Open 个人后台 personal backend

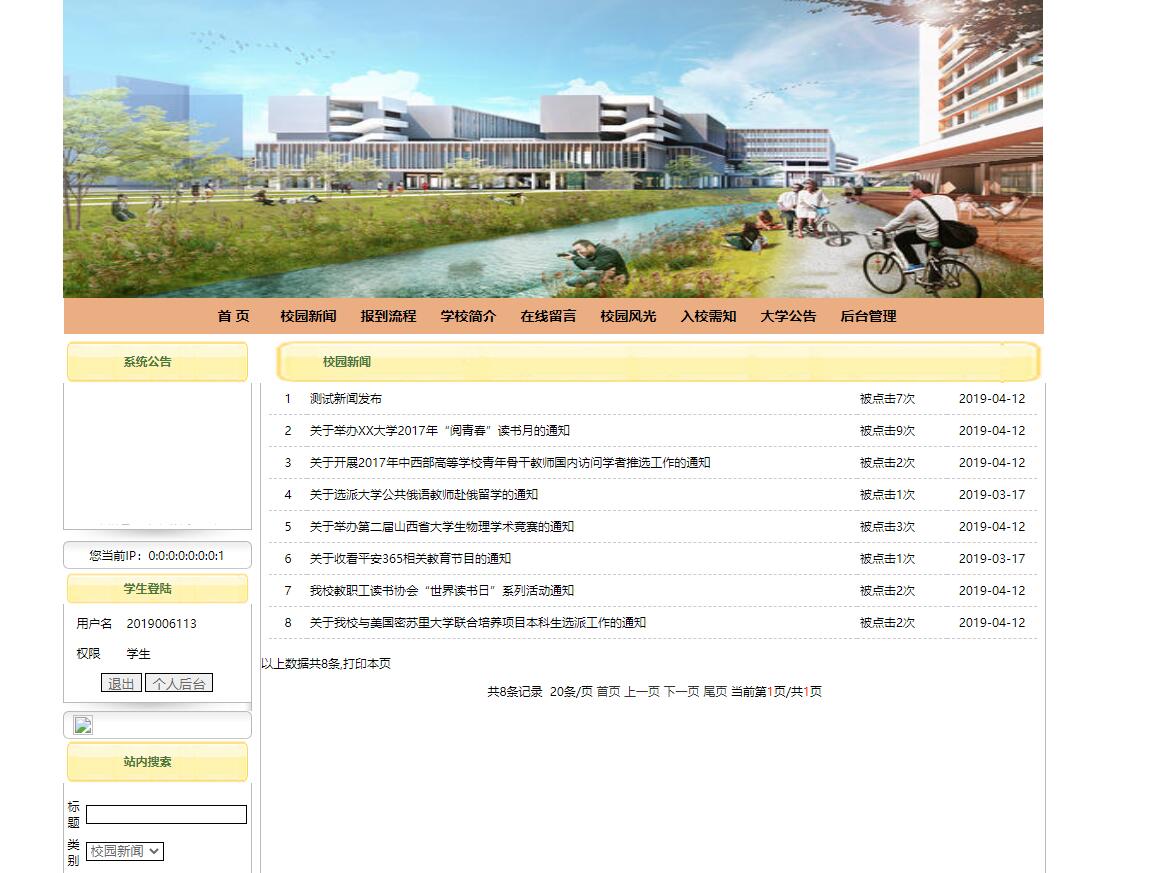pos(179,682)
